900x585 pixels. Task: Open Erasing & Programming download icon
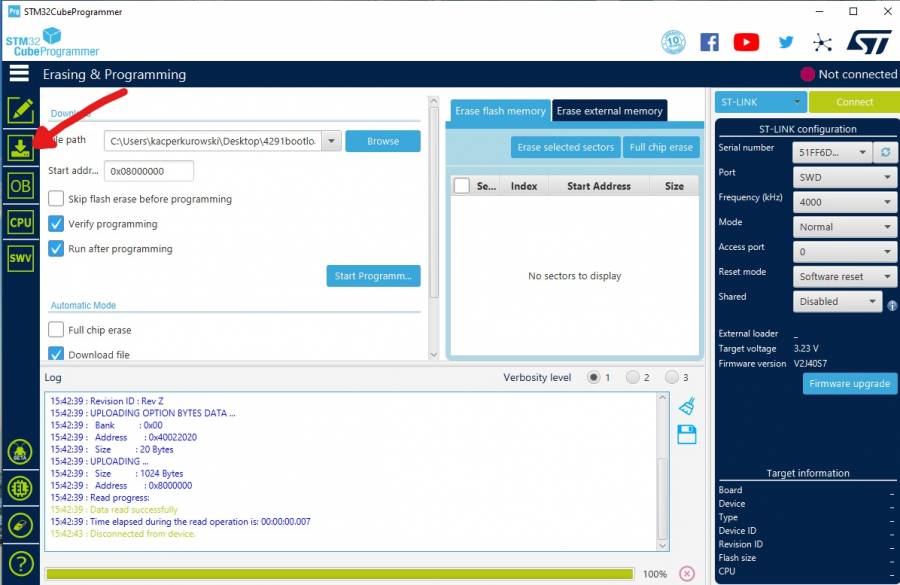pos(21,148)
